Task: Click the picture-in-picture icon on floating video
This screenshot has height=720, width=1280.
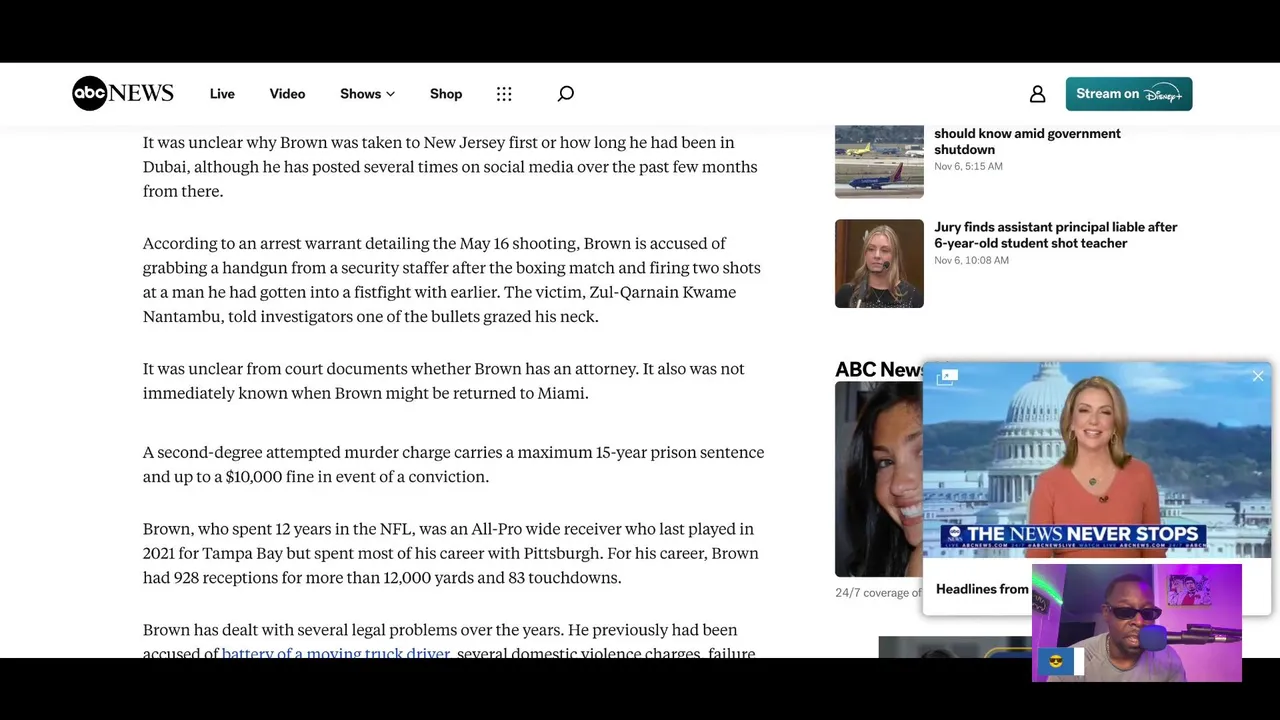Action: pyautogui.click(x=947, y=377)
